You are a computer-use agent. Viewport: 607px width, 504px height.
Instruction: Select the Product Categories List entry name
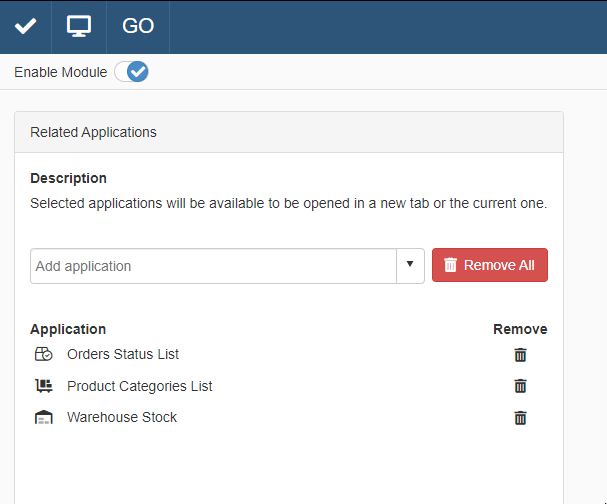click(139, 386)
